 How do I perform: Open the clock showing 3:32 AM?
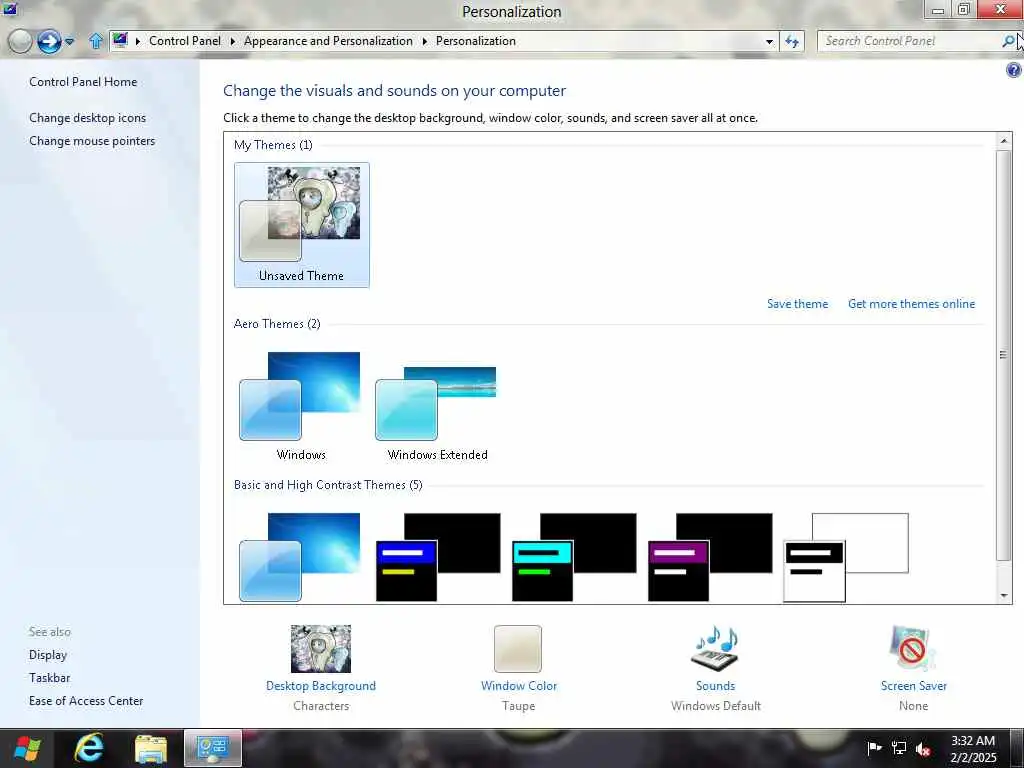tap(973, 749)
